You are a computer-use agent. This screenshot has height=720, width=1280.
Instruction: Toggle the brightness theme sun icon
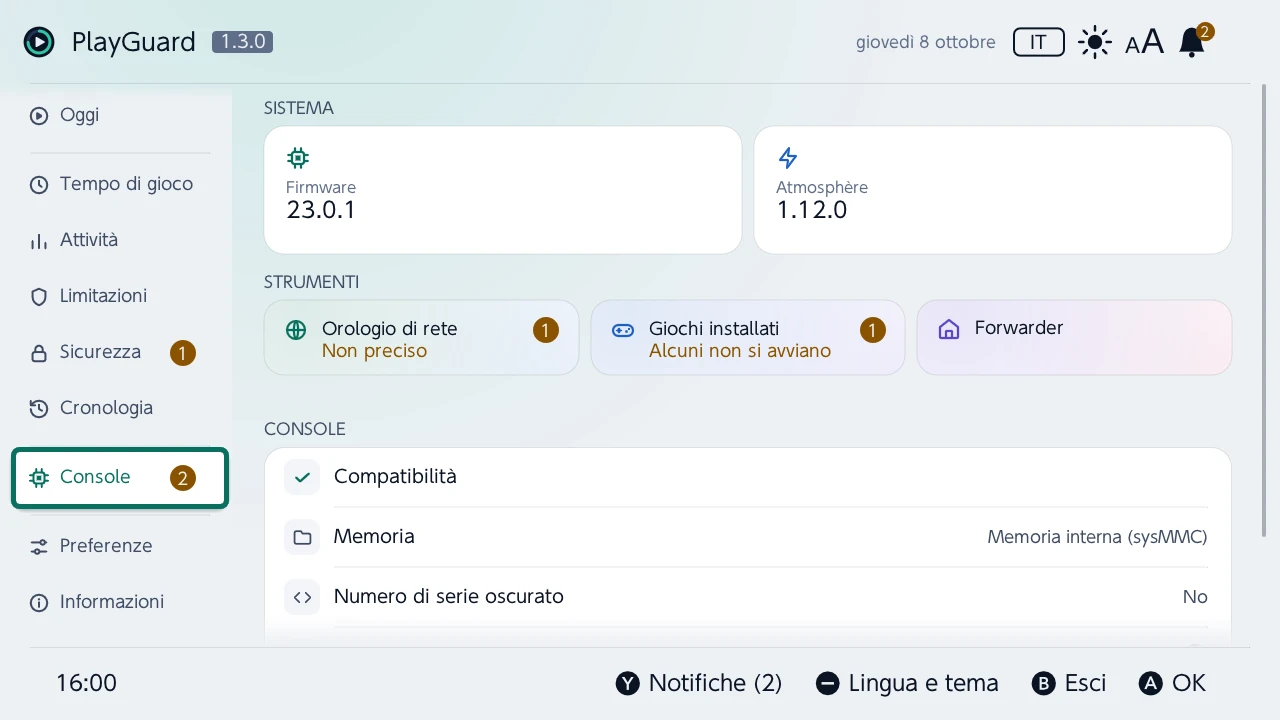[x=1095, y=43]
